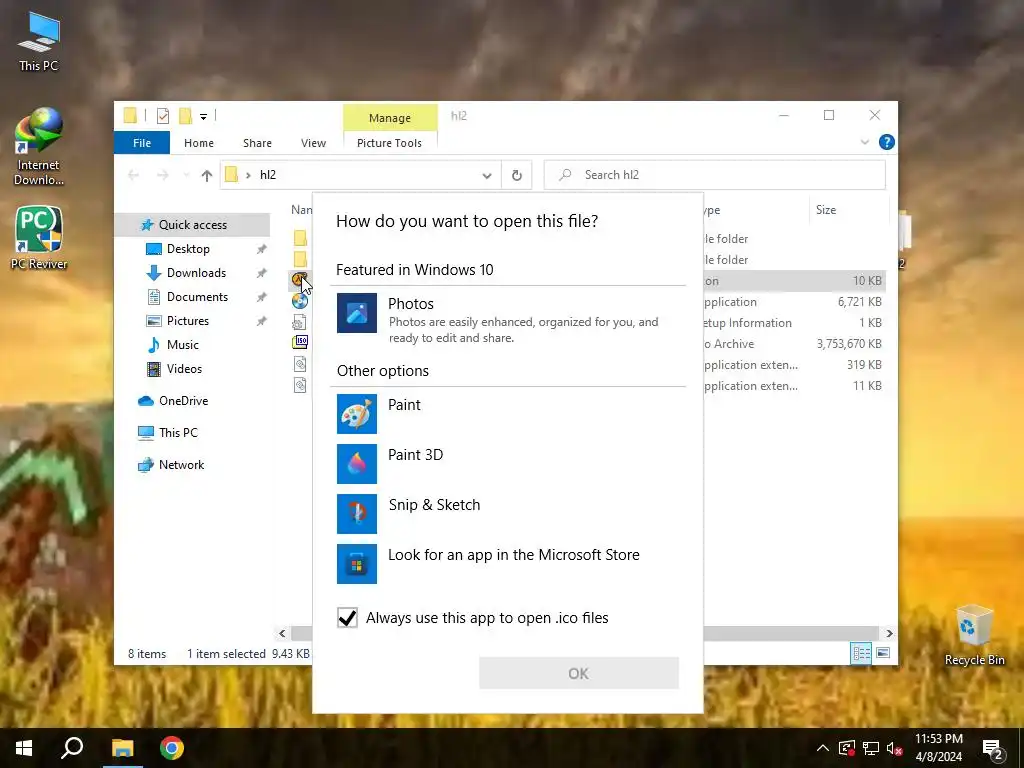Switch to details view layout icon
1024x768 pixels.
pos(861,653)
